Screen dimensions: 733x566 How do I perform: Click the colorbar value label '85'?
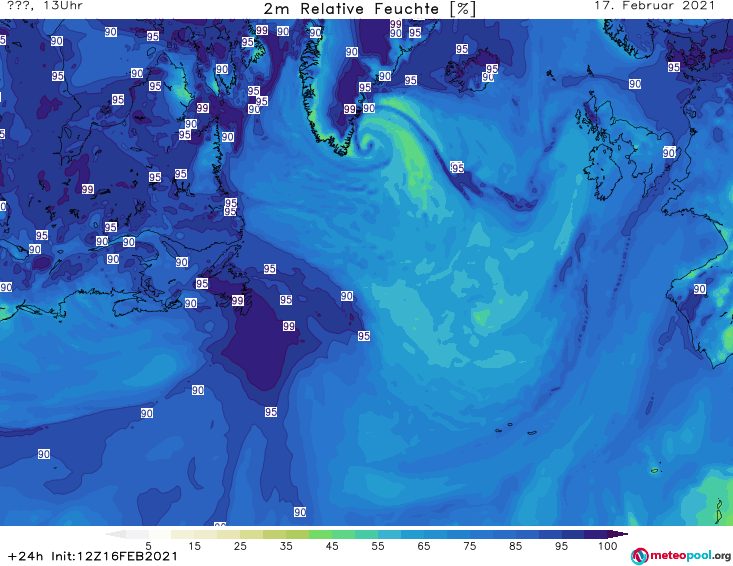515,546
